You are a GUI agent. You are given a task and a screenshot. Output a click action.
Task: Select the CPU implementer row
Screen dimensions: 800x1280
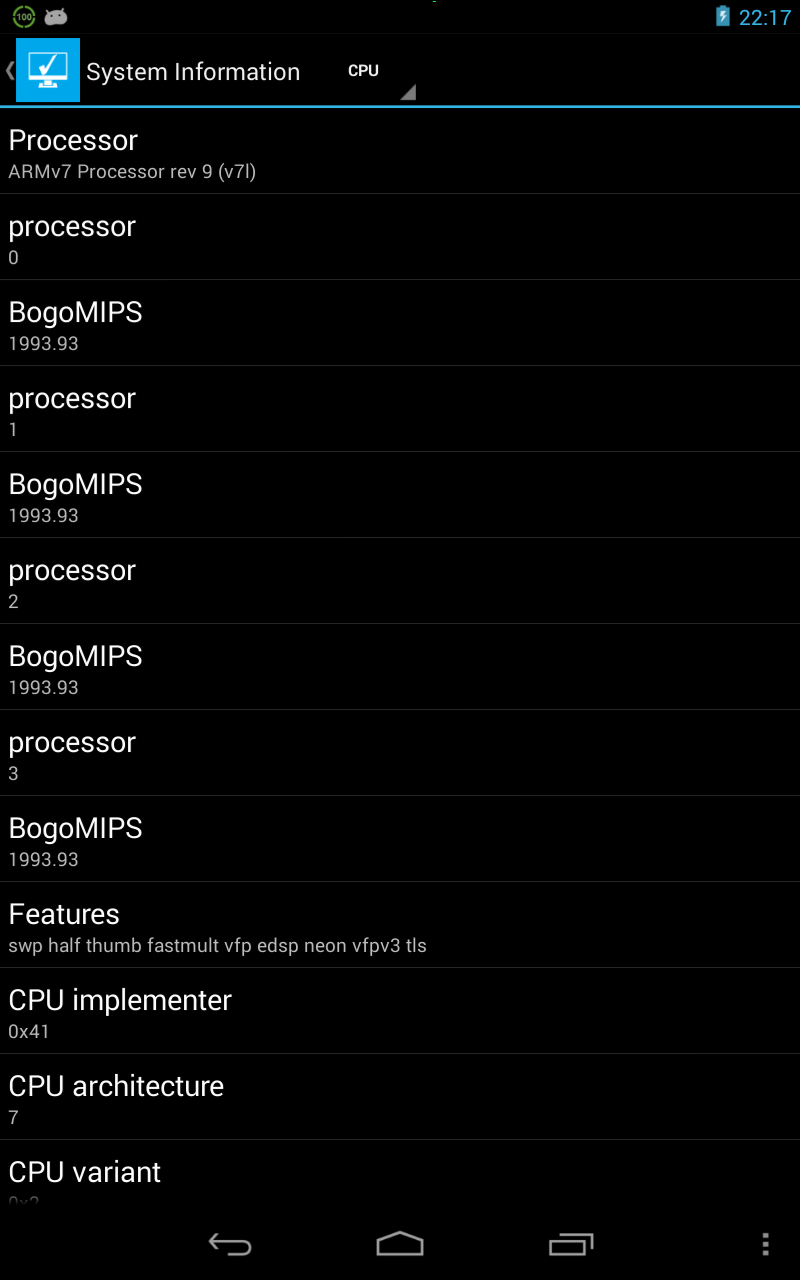coord(400,1010)
